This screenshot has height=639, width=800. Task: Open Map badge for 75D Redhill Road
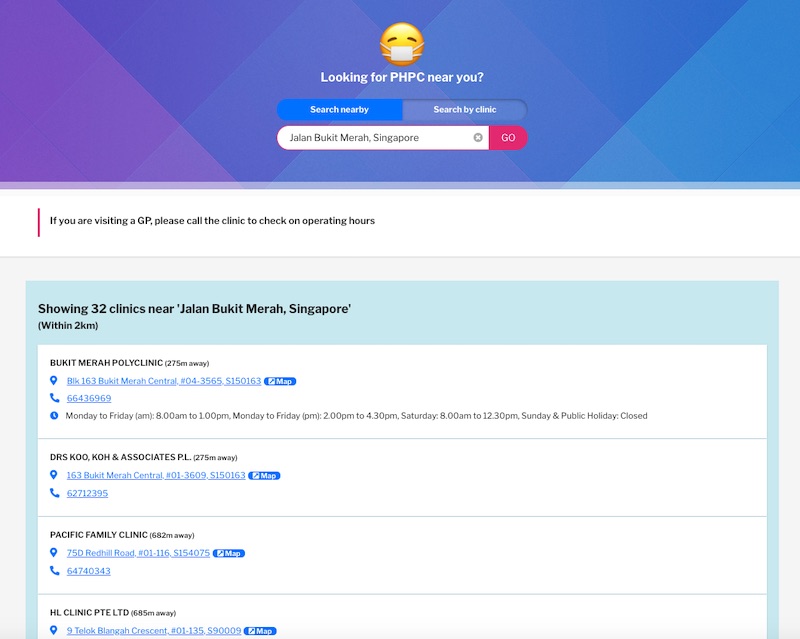pos(229,553)
